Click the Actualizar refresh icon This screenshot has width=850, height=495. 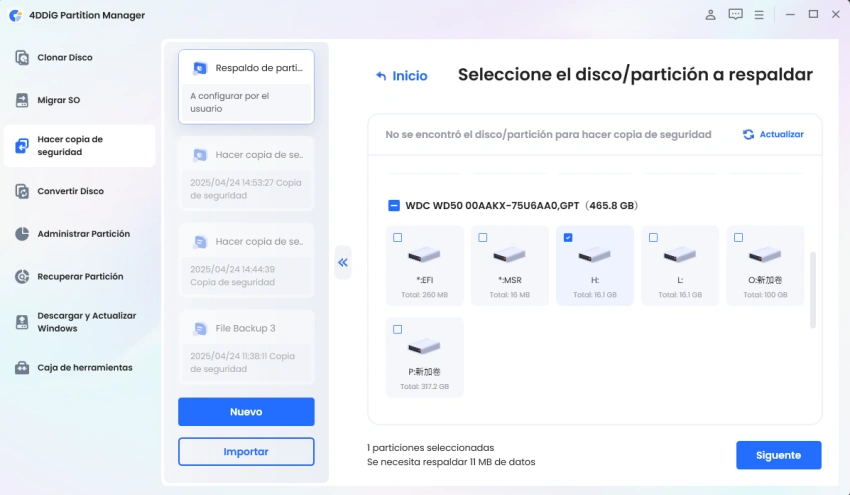(x=748, y=134)
